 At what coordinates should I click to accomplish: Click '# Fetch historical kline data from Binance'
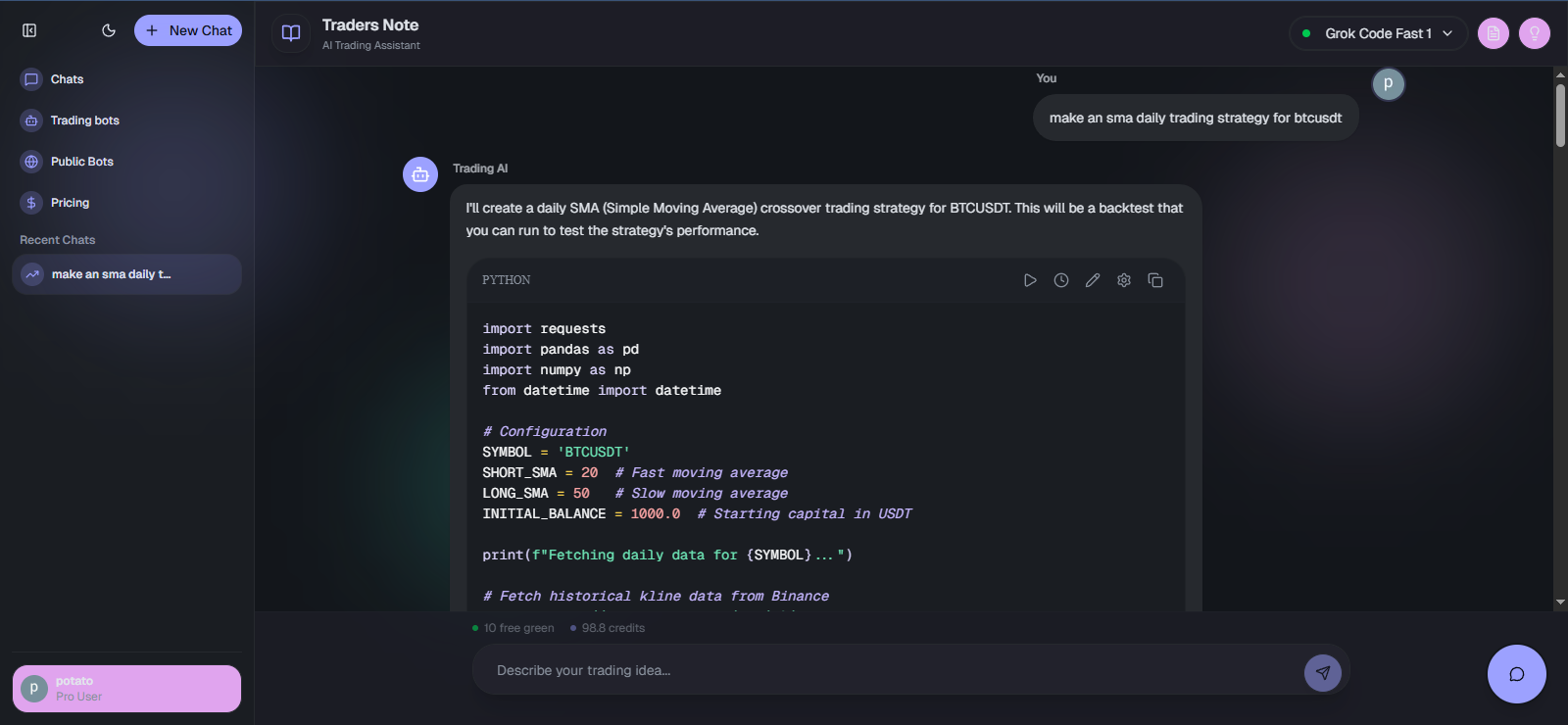click(x=656, y=597)
